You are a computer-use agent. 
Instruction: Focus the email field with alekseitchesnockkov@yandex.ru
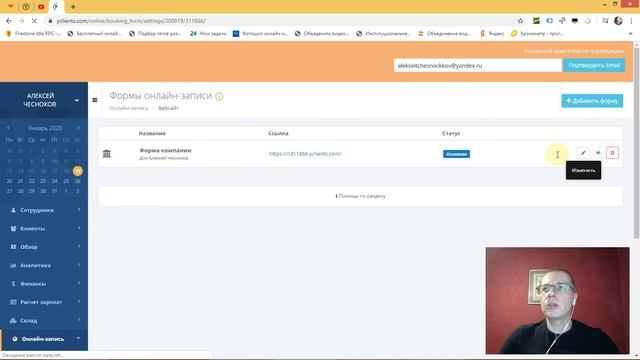(x=478, y=65)
